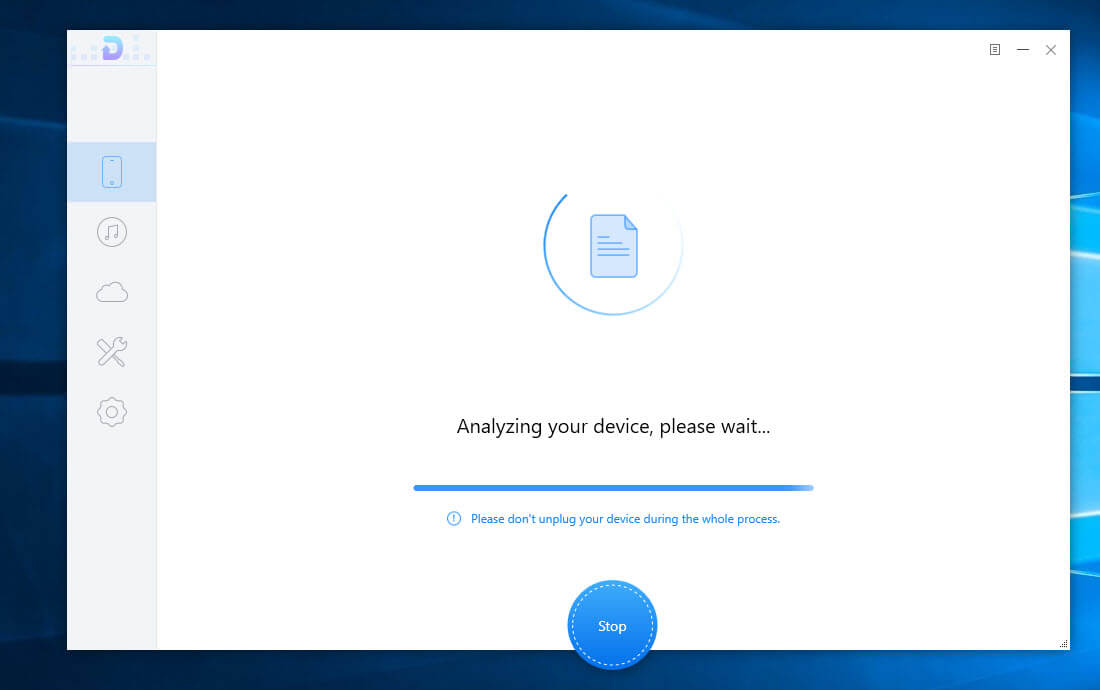The height and width of the screenshot is (690, 1100).
Task: Open the gear settings in sidebar
Action: tap(112, 412)
